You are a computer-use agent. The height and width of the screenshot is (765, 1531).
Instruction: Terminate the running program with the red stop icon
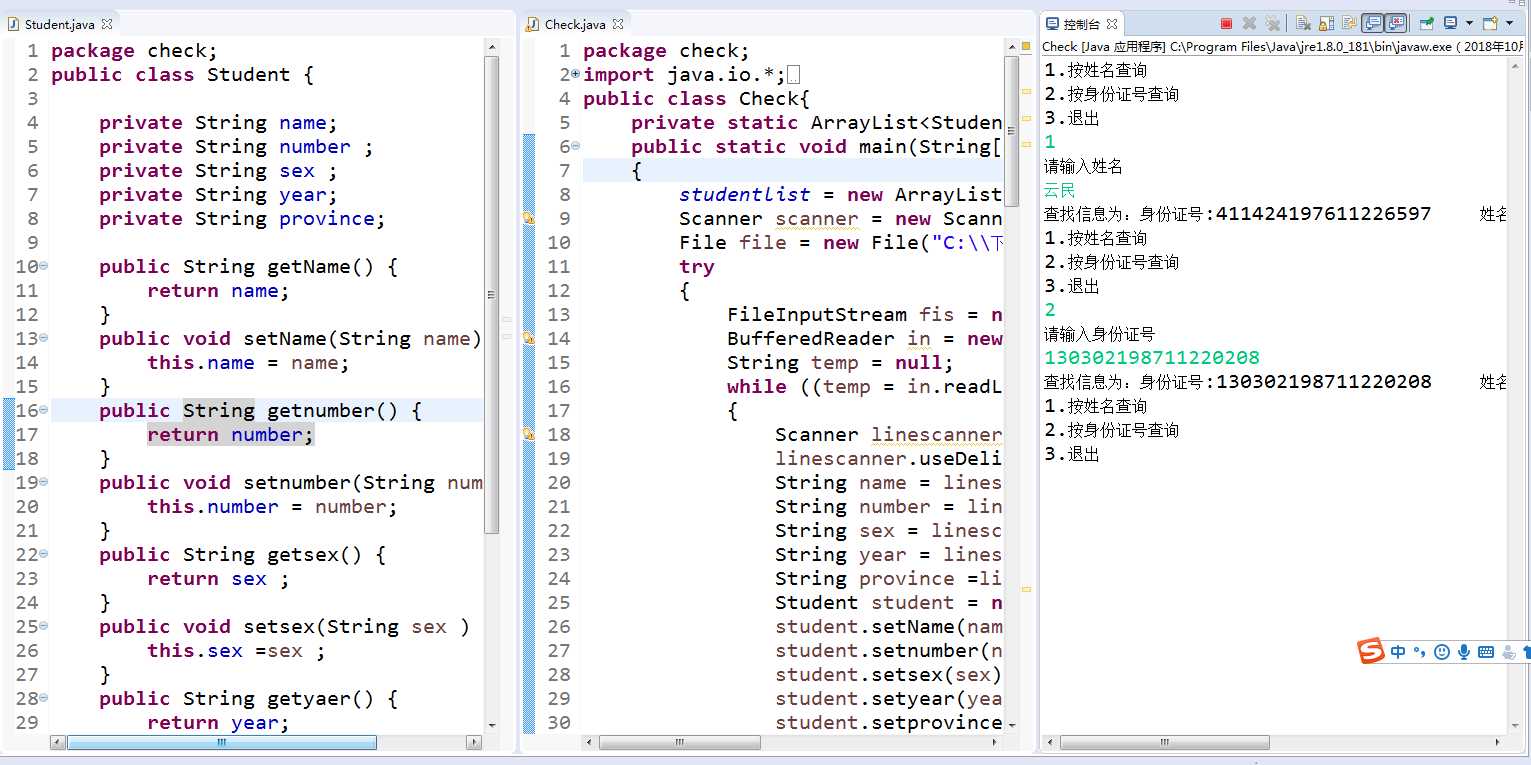click(1226, 23)
